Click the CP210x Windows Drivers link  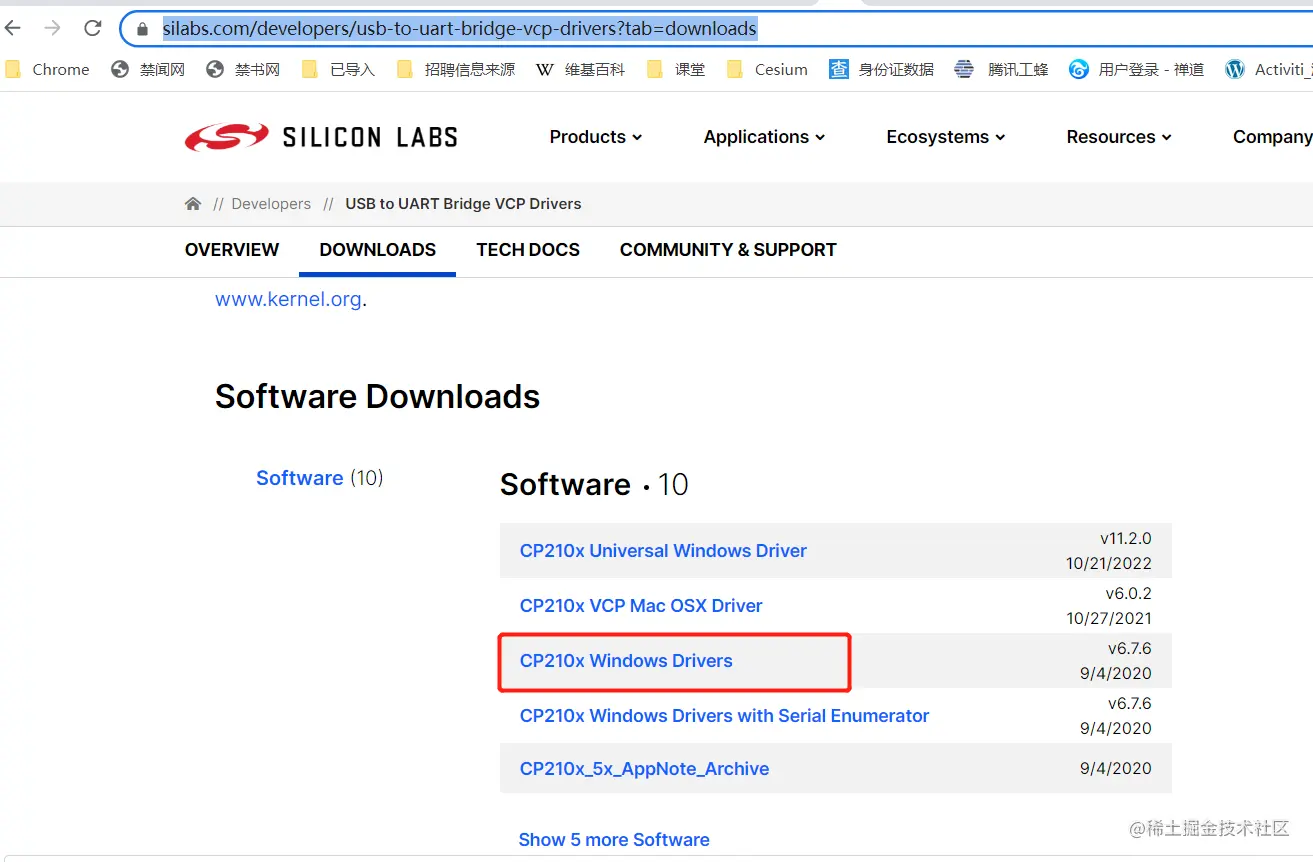[x=626, y=661]
